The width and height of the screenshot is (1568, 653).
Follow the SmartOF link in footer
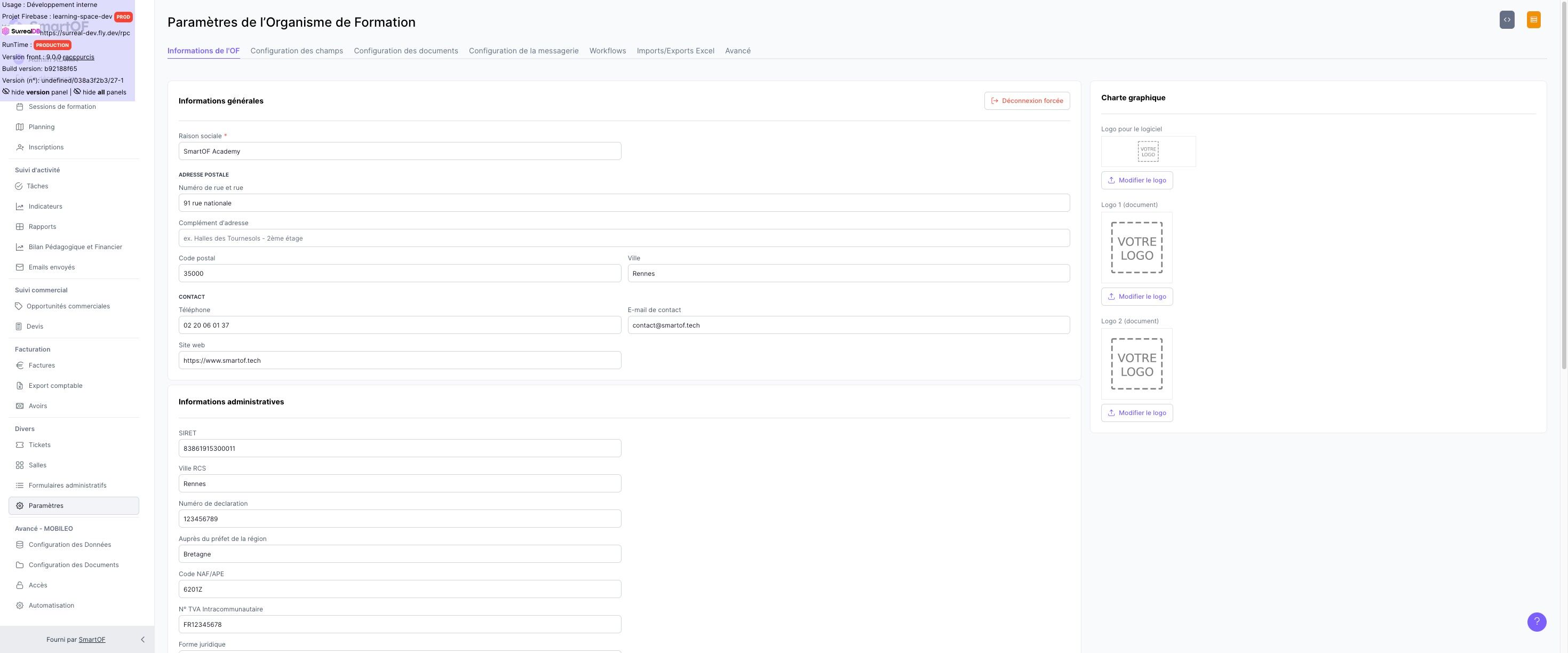click(x=92, y=640)
